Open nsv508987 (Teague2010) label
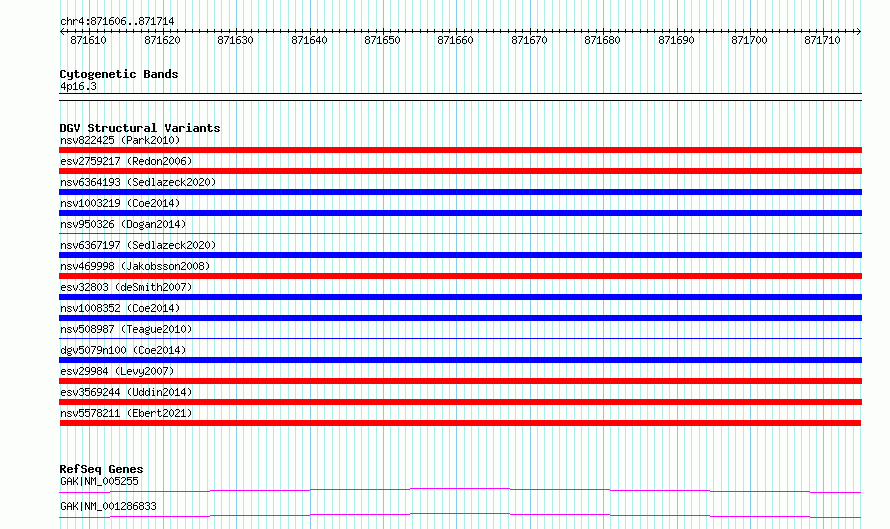 [126, 329]
